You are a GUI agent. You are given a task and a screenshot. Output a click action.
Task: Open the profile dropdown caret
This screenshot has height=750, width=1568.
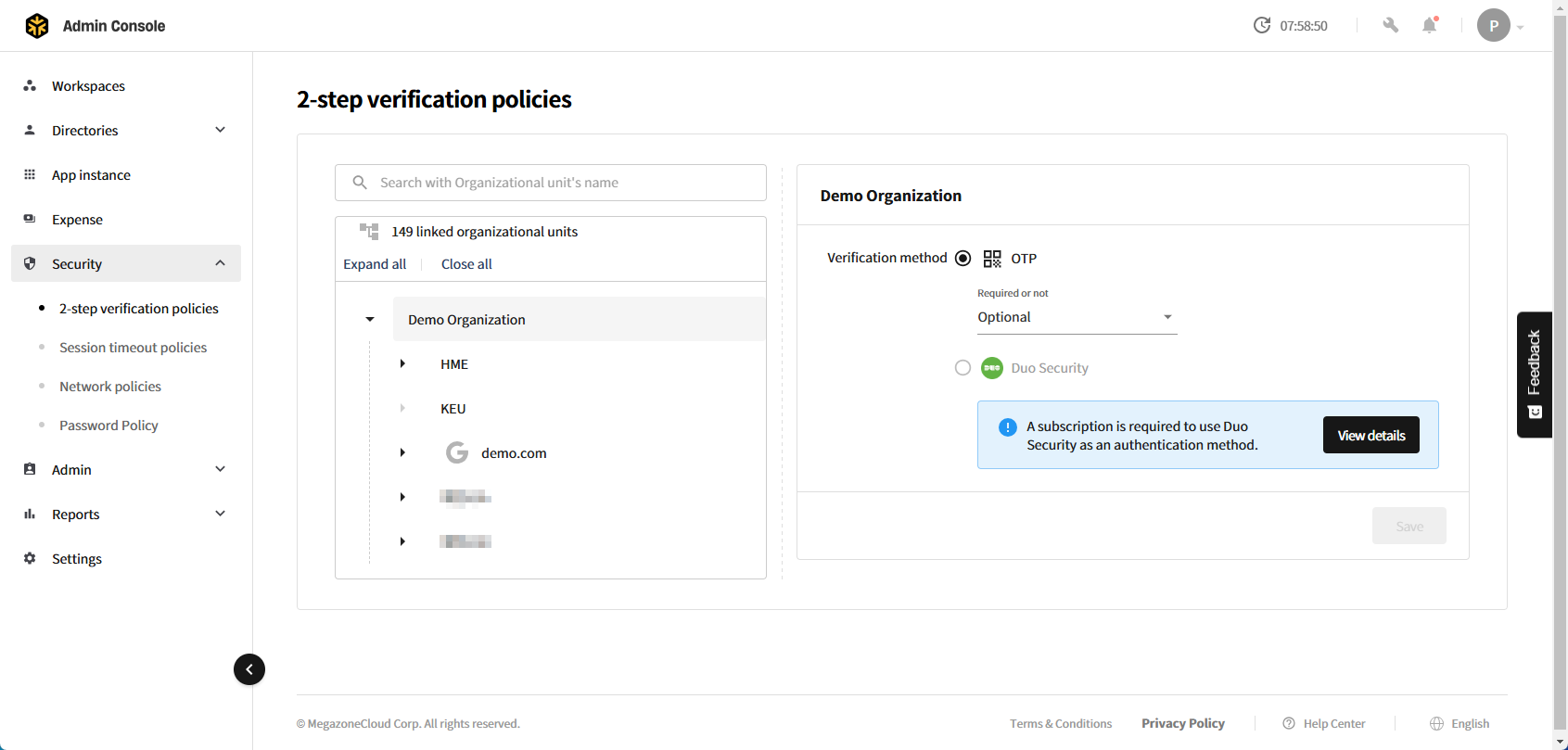pyautogui.click(x=1521, y=27)
